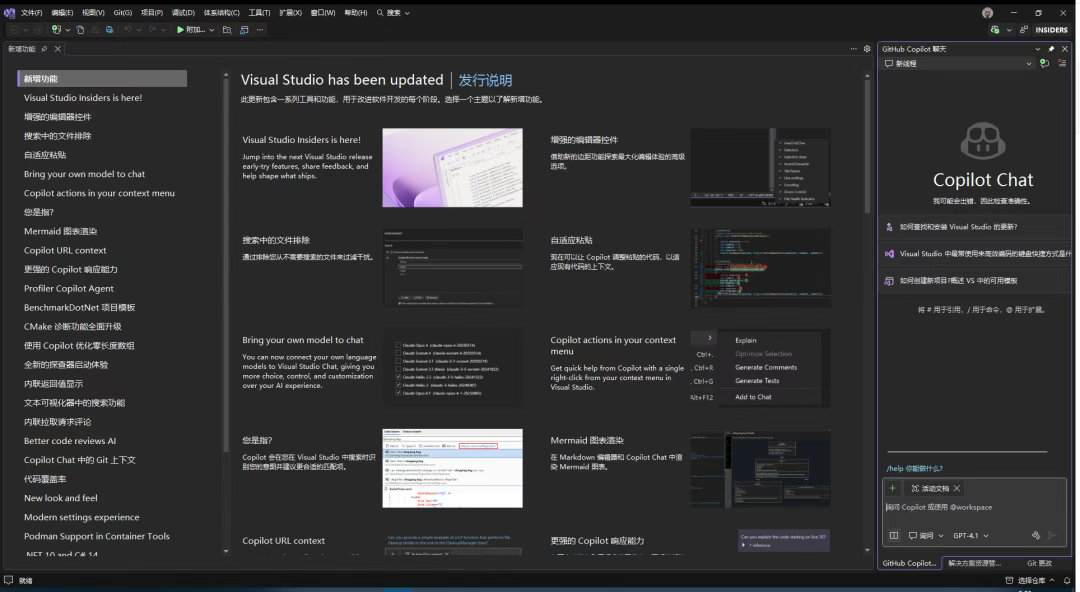
Task: Click the folder search icon in the toolbar
Action: 227,30
